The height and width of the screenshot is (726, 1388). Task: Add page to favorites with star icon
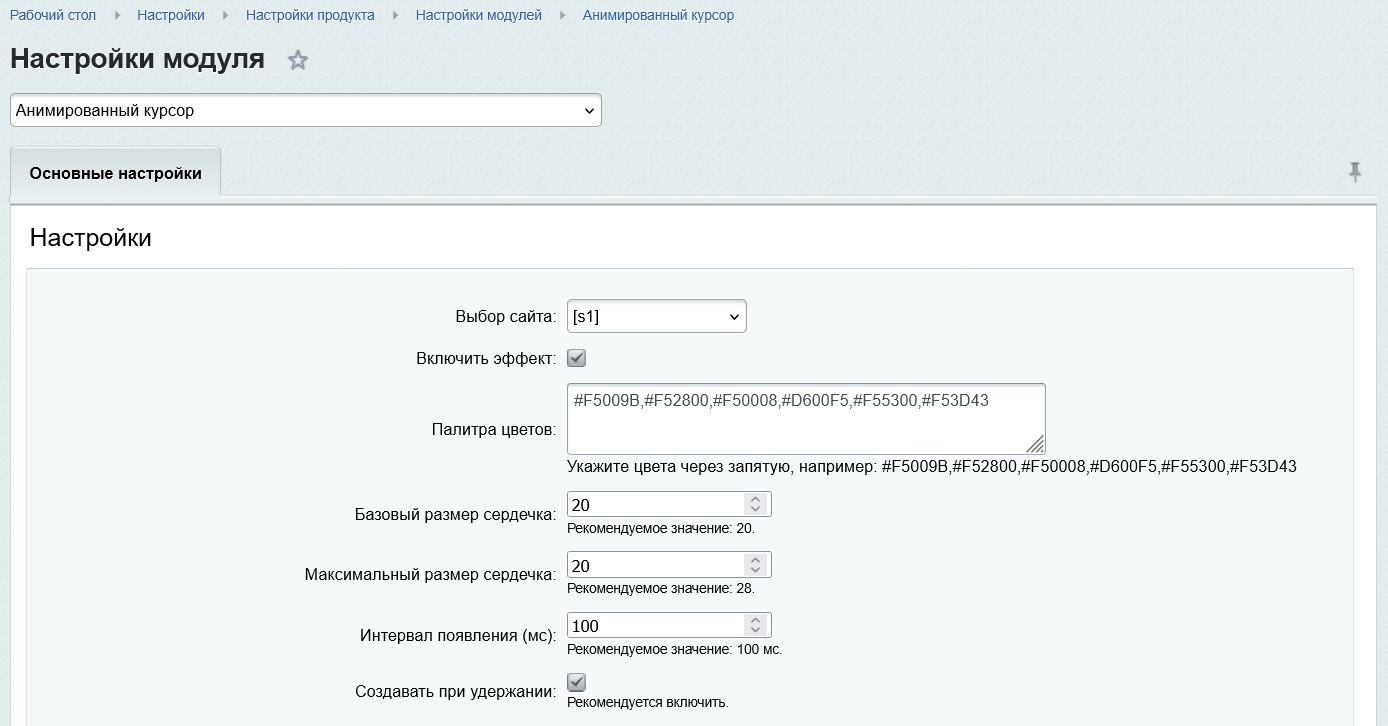[298, 61]
